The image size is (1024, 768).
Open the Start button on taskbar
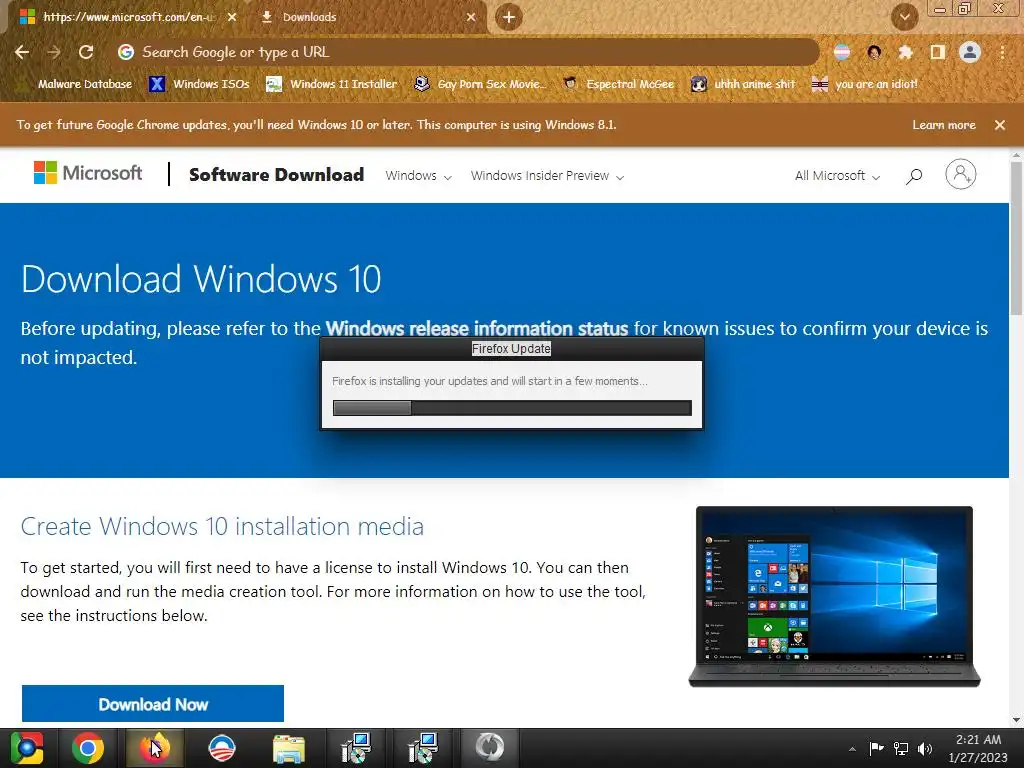(x=27, y=748)
